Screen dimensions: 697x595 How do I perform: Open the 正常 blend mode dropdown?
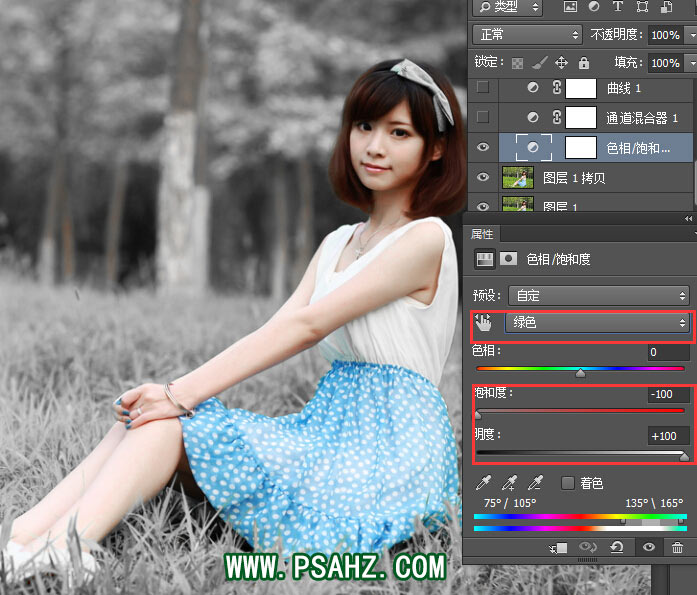tap(526, 35)
